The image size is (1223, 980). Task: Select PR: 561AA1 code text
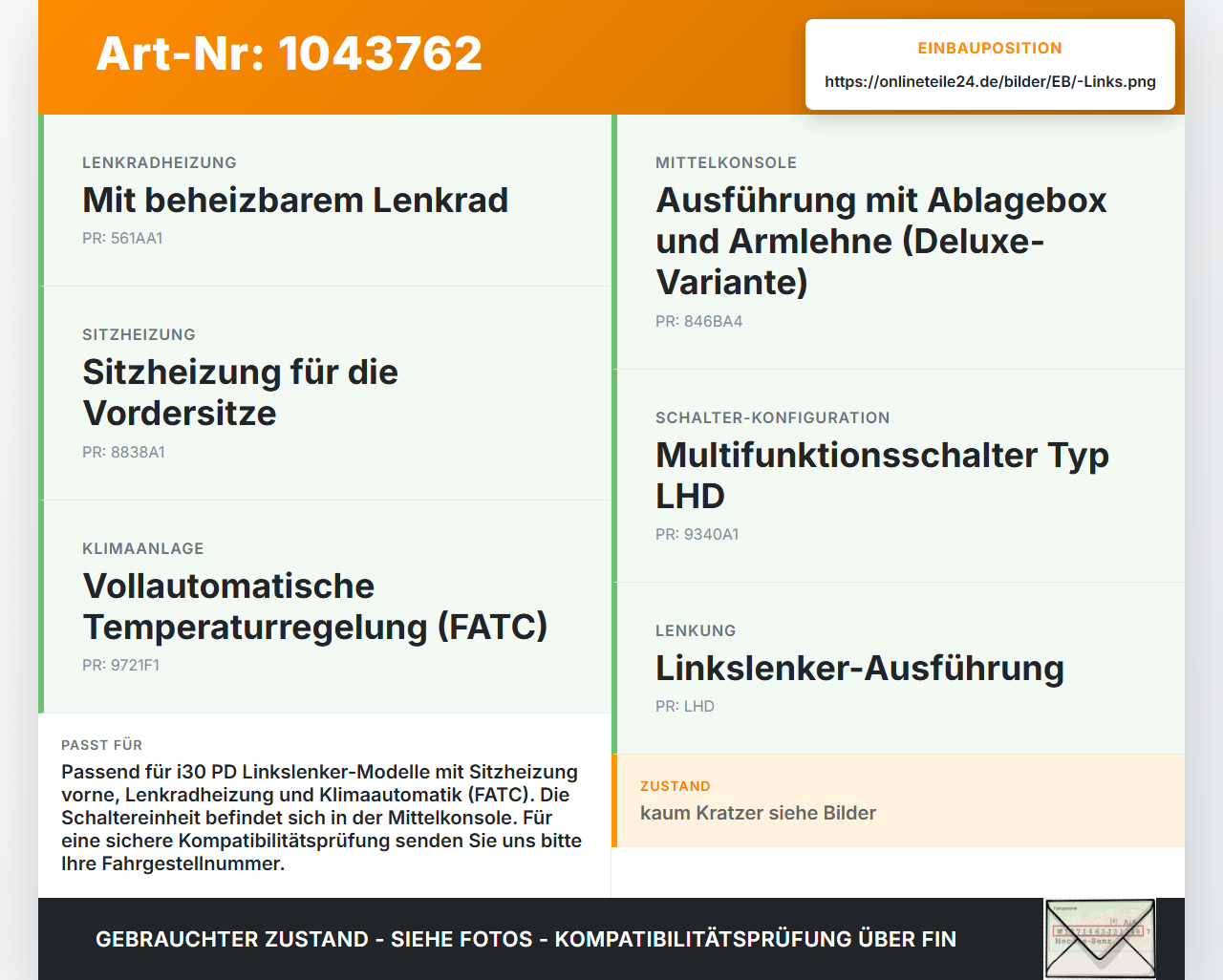point(122,238)
